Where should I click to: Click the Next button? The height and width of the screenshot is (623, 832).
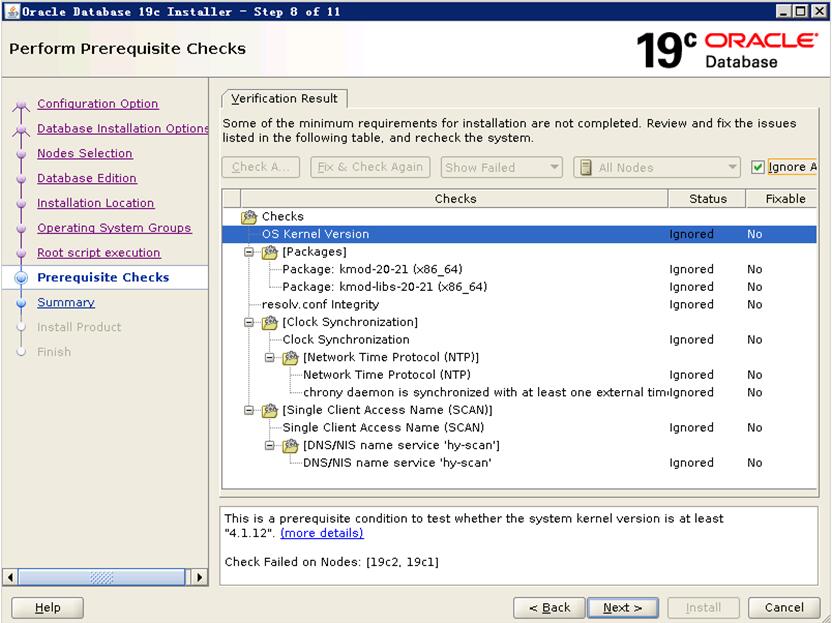623,608
